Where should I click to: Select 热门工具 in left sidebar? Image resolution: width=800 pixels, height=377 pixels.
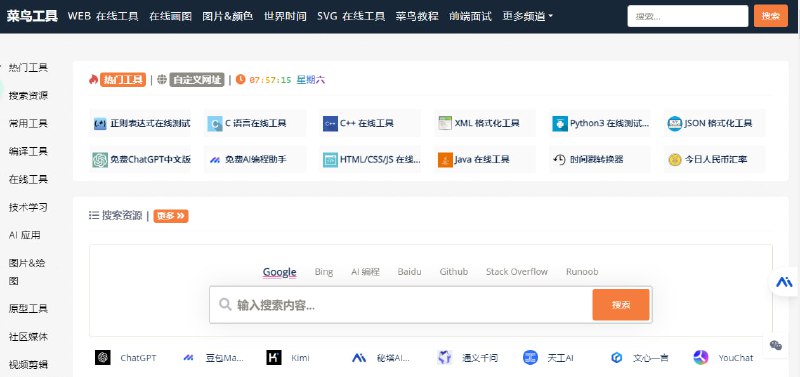pos(28,67)
